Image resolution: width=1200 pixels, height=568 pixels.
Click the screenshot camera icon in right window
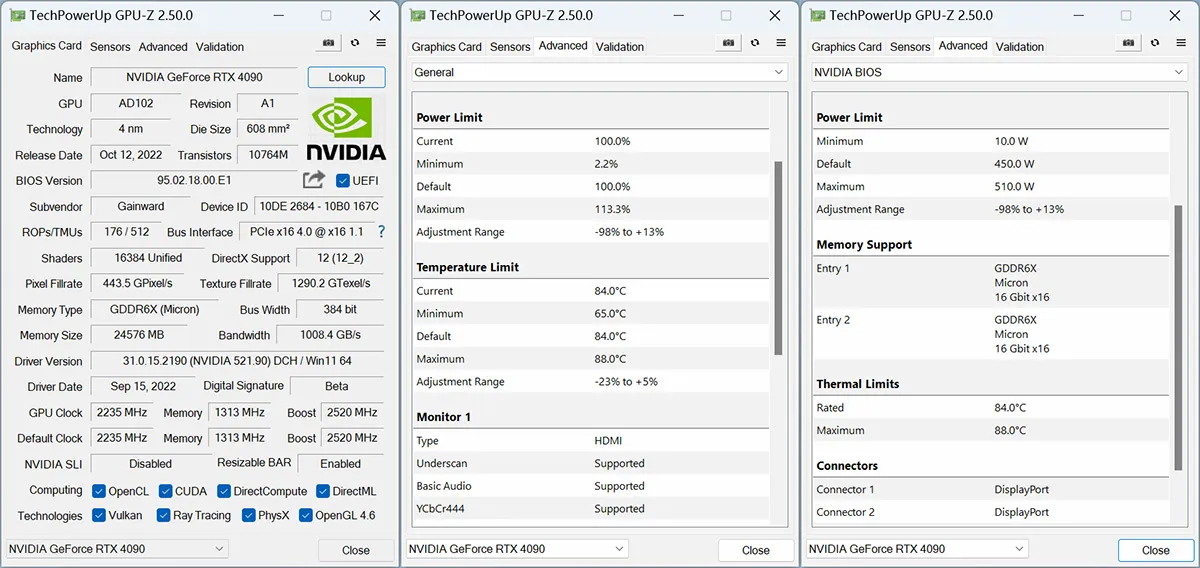(x=1127, y=43)
